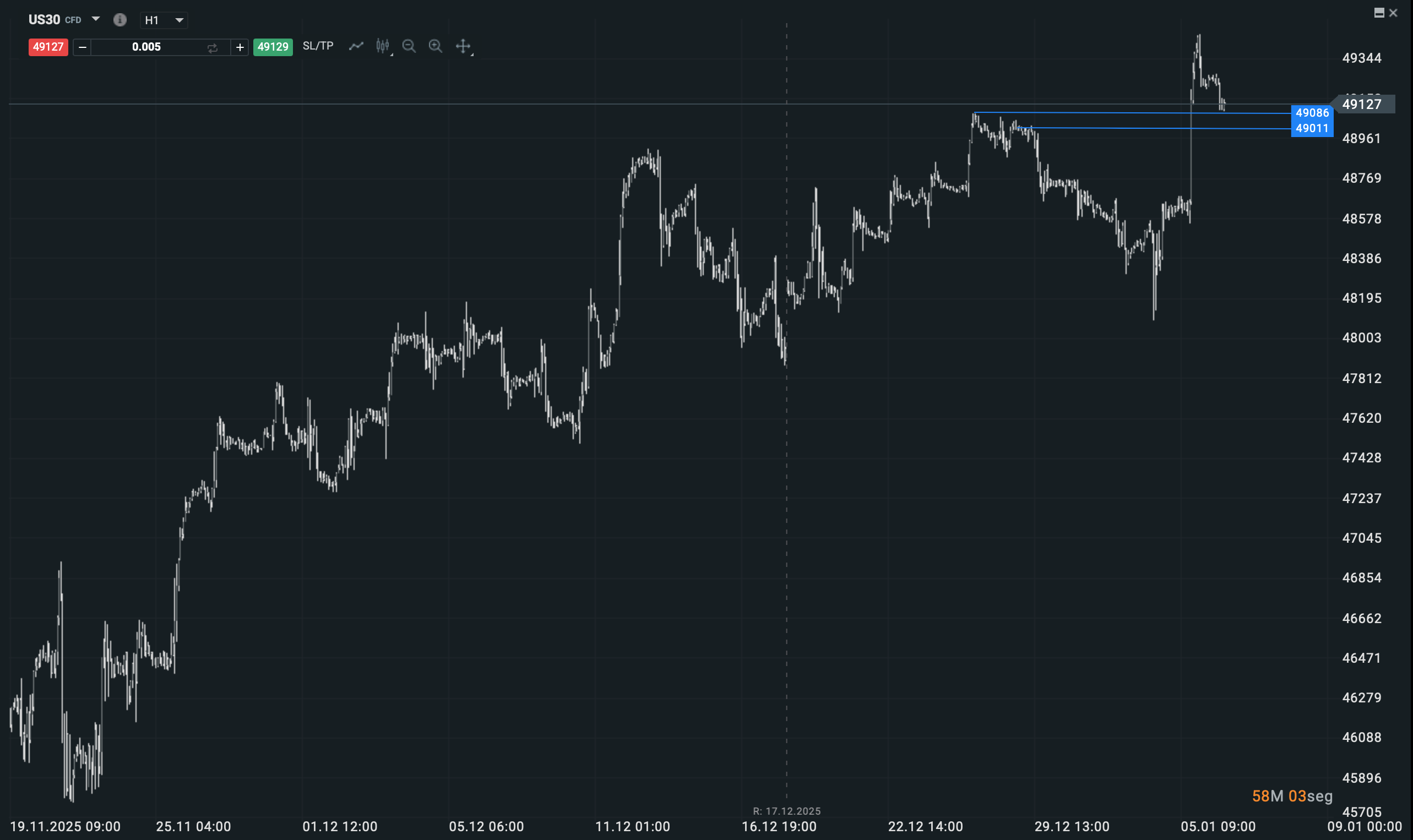
Task: Open the H1 timeframe dropdown
Action: (164, 20)
